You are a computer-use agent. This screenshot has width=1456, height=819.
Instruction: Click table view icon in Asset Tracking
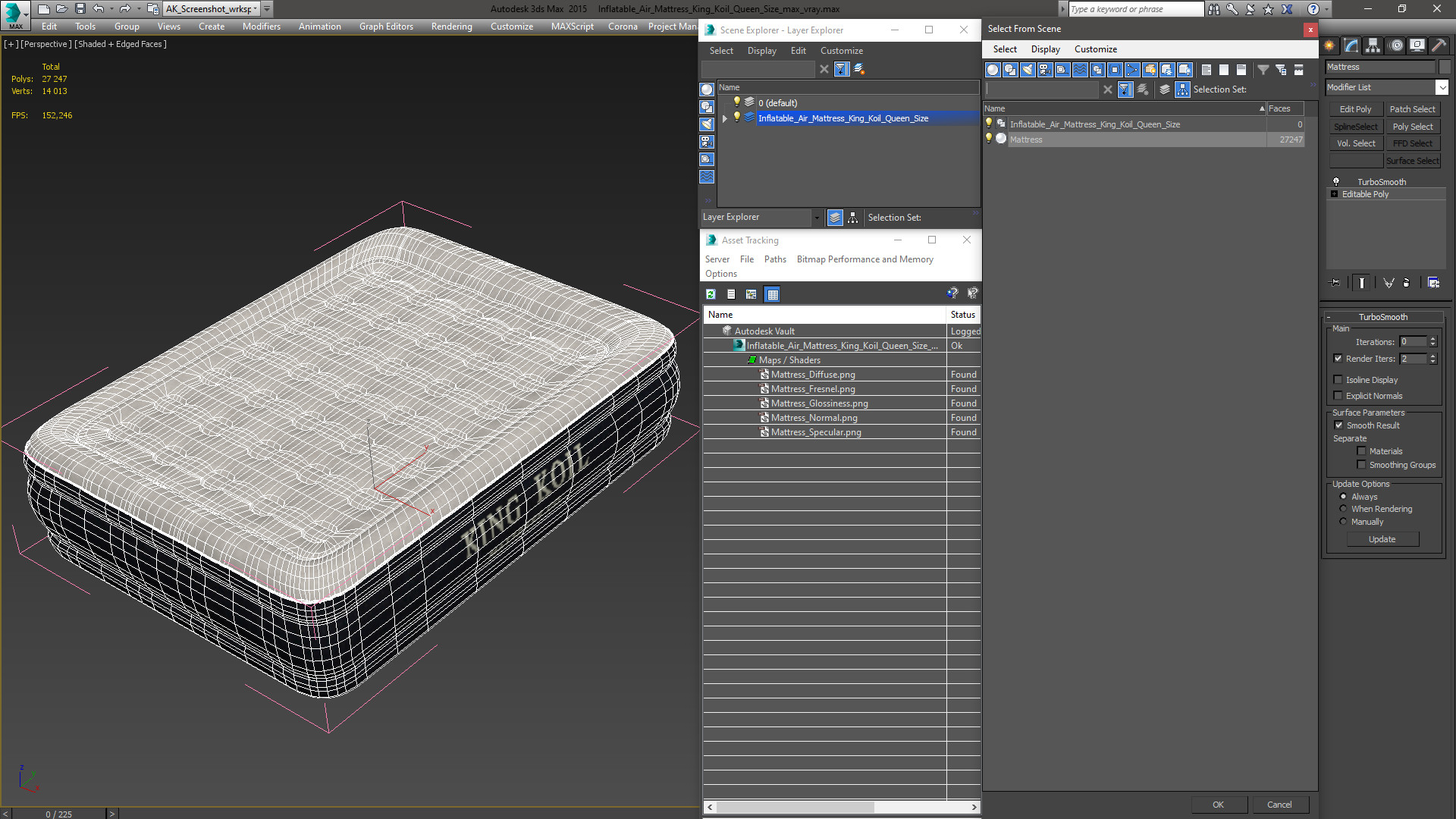pos(772,294)
